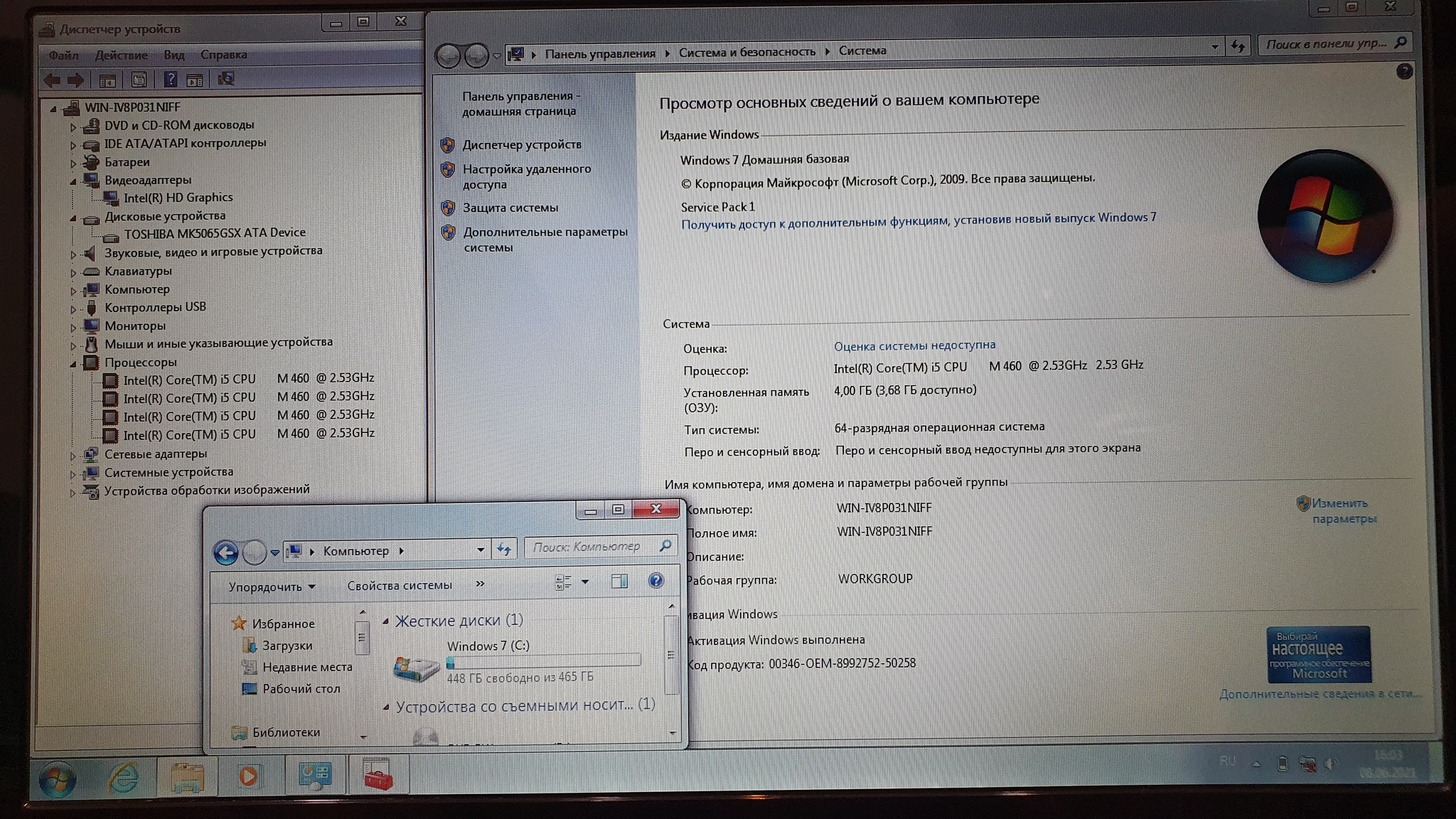Viewport: 1456px width, 819px height.
Task: Launch Windows Media Player from taskbar
Action: (x=248, y=776)
